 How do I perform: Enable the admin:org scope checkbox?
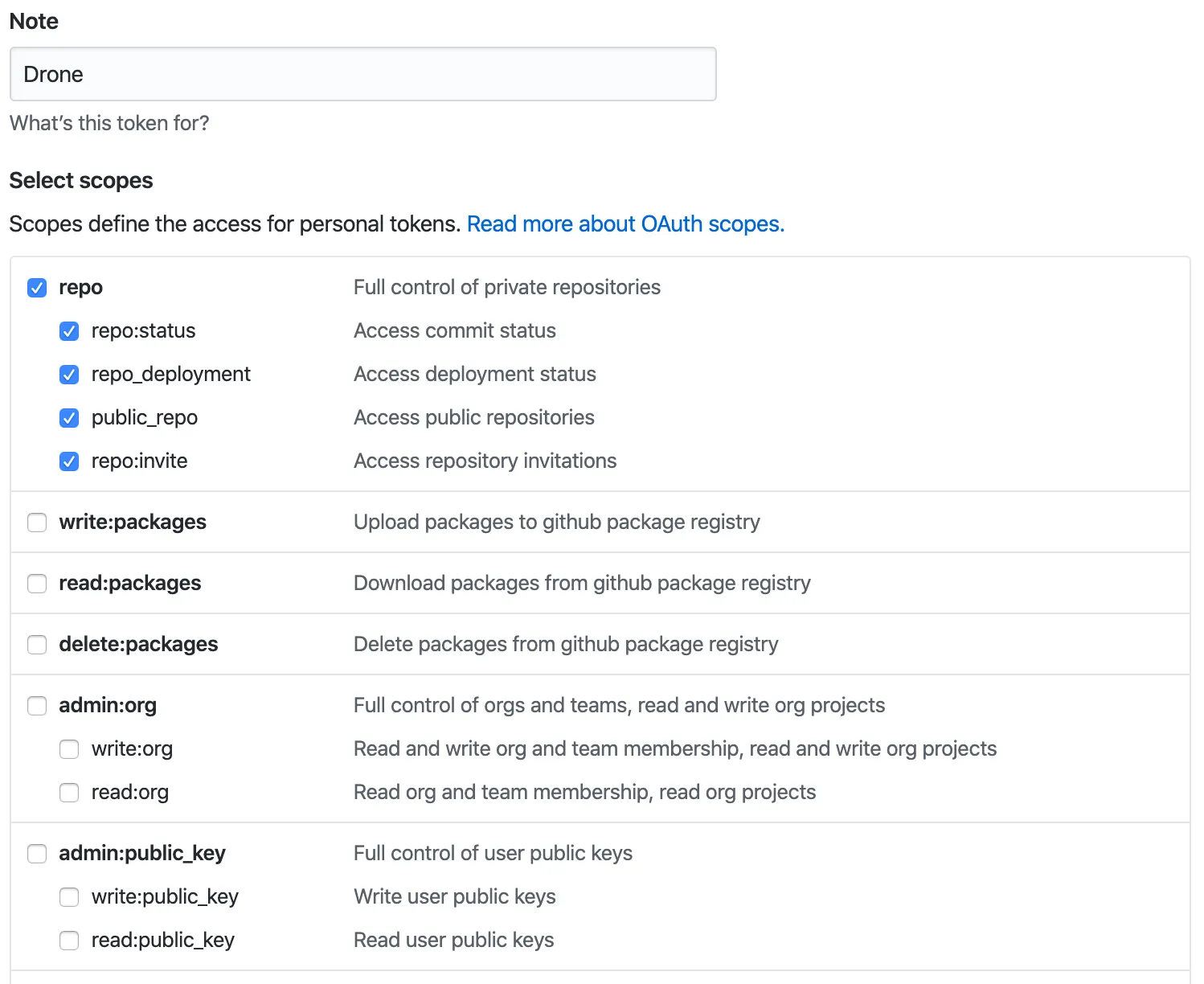(x=37, y=706)
